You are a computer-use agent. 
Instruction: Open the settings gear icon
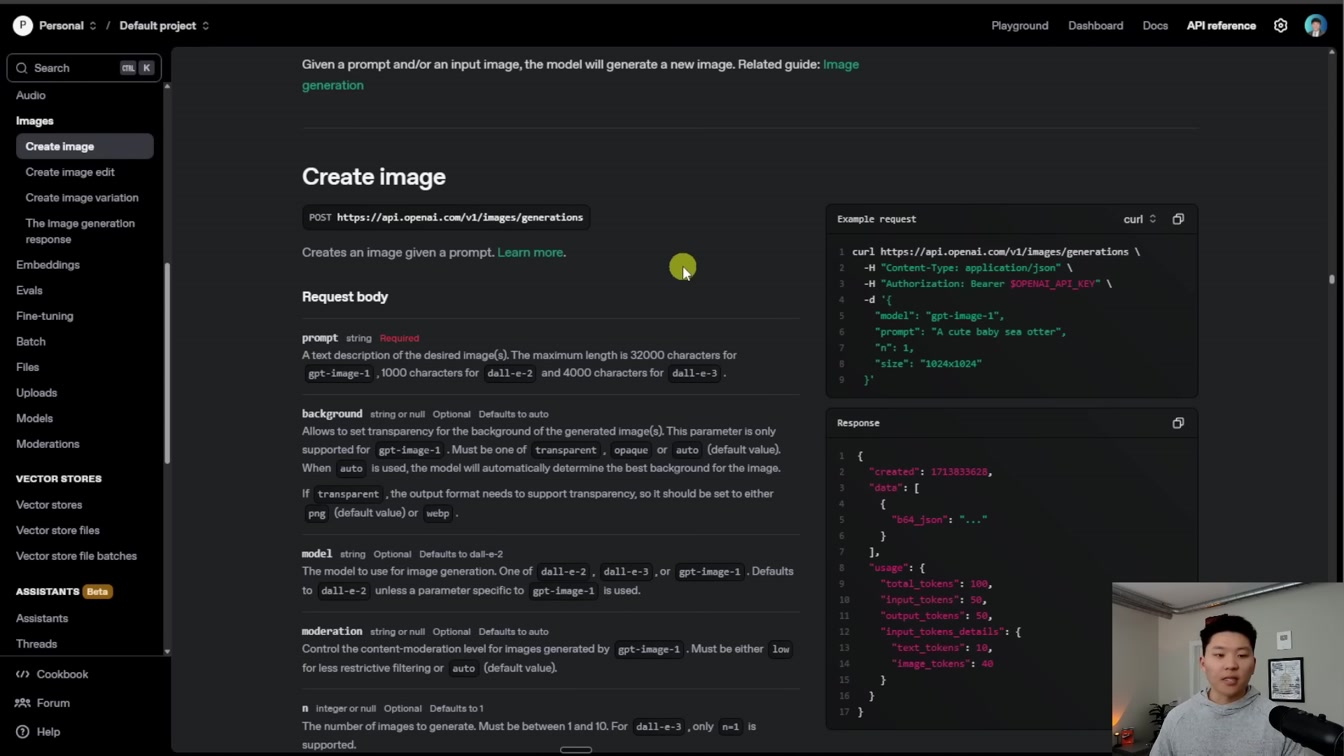pos(1281,25)
